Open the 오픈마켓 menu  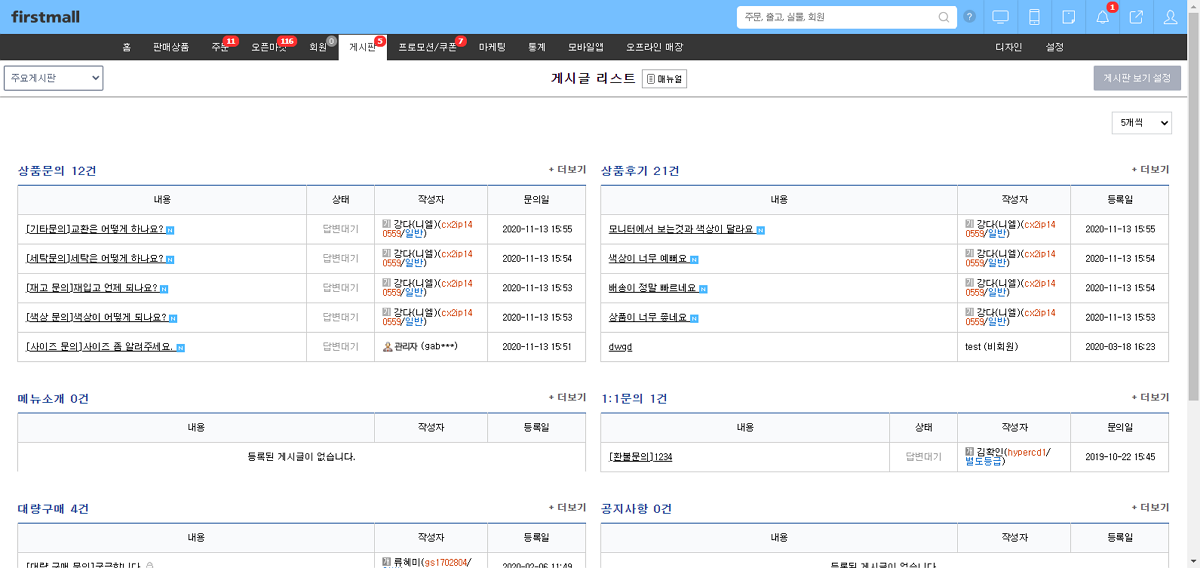click(268, 47)
